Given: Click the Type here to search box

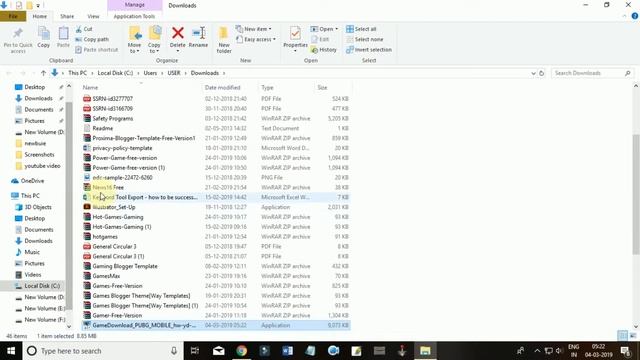Looking at the screenshot, I should click(102, 351).
